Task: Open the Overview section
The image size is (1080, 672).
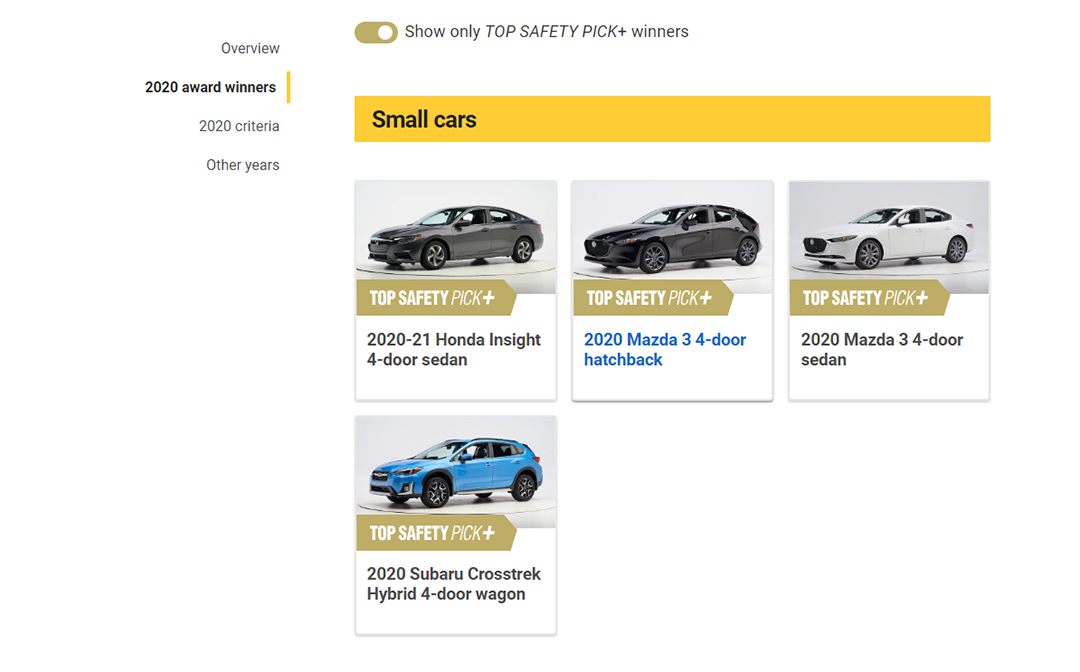Action: pos(250,48)
